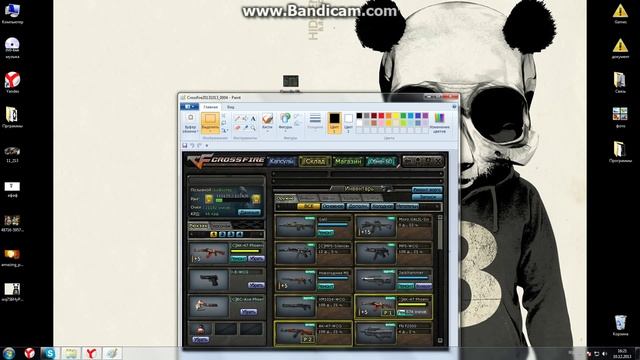
Task: Select the фото desktop icon
Action: [620, 117]
